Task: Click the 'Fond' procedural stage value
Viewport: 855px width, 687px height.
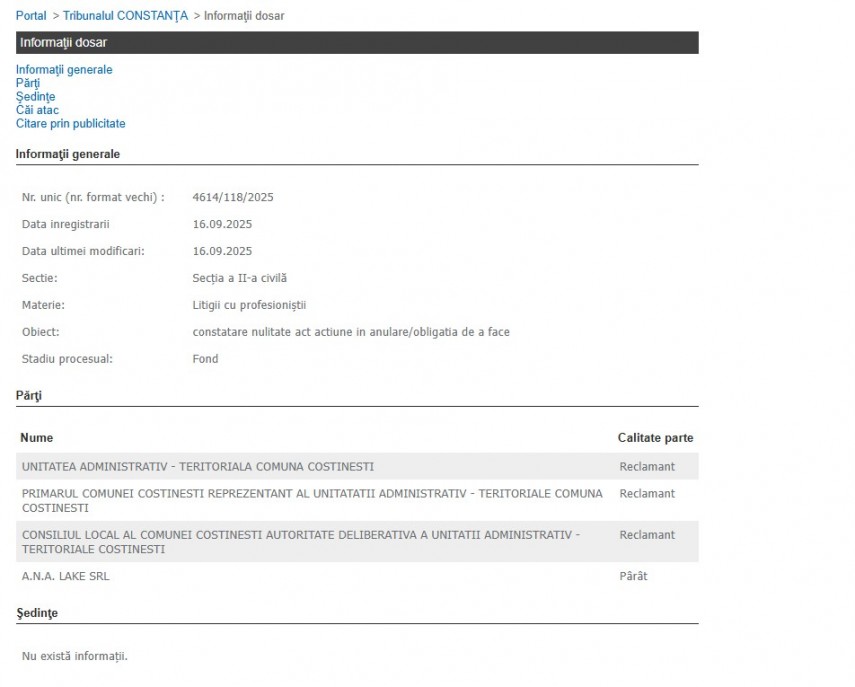Action: pos(205,359)
